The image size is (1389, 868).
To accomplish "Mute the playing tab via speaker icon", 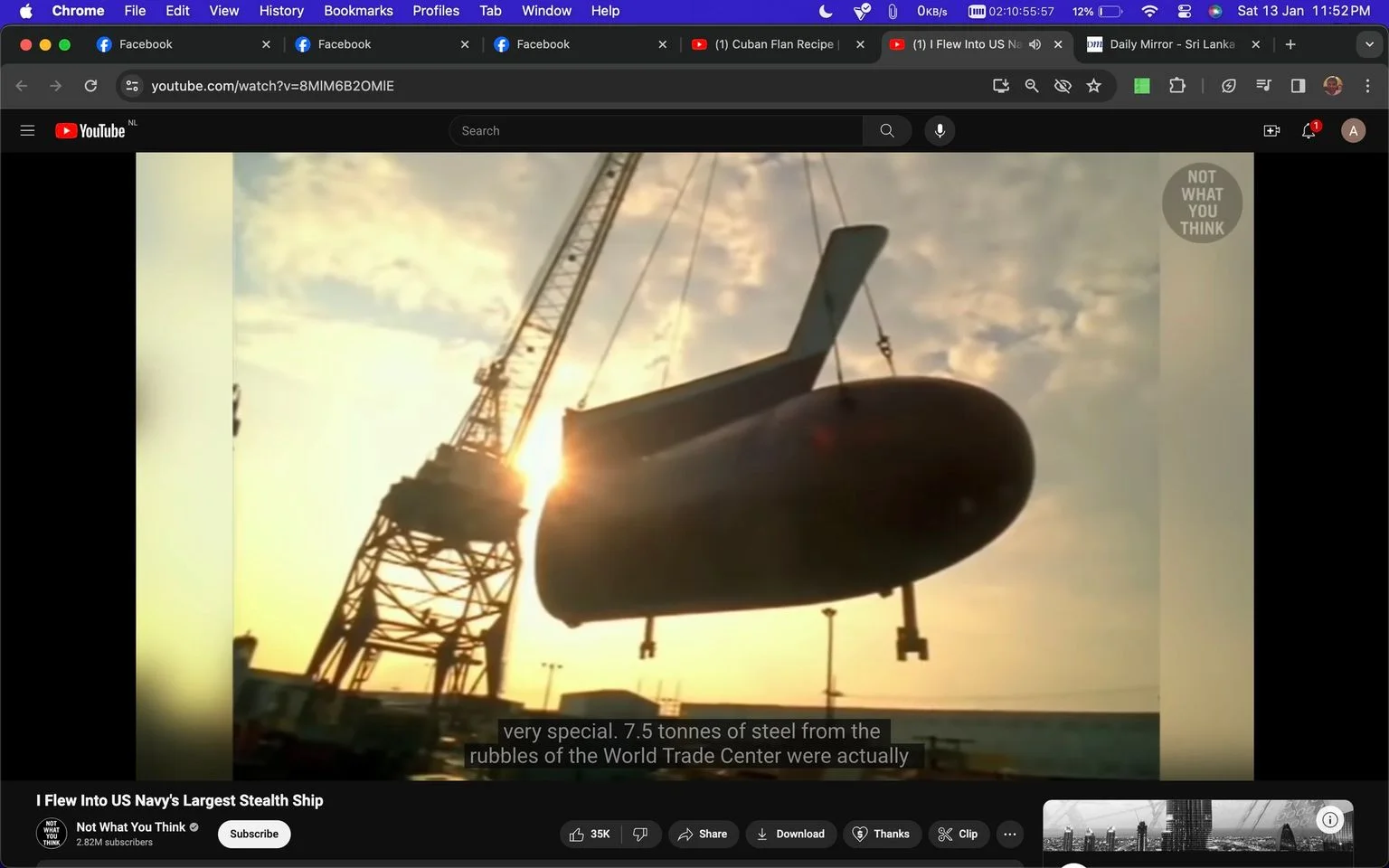I will click(1035, 44).
